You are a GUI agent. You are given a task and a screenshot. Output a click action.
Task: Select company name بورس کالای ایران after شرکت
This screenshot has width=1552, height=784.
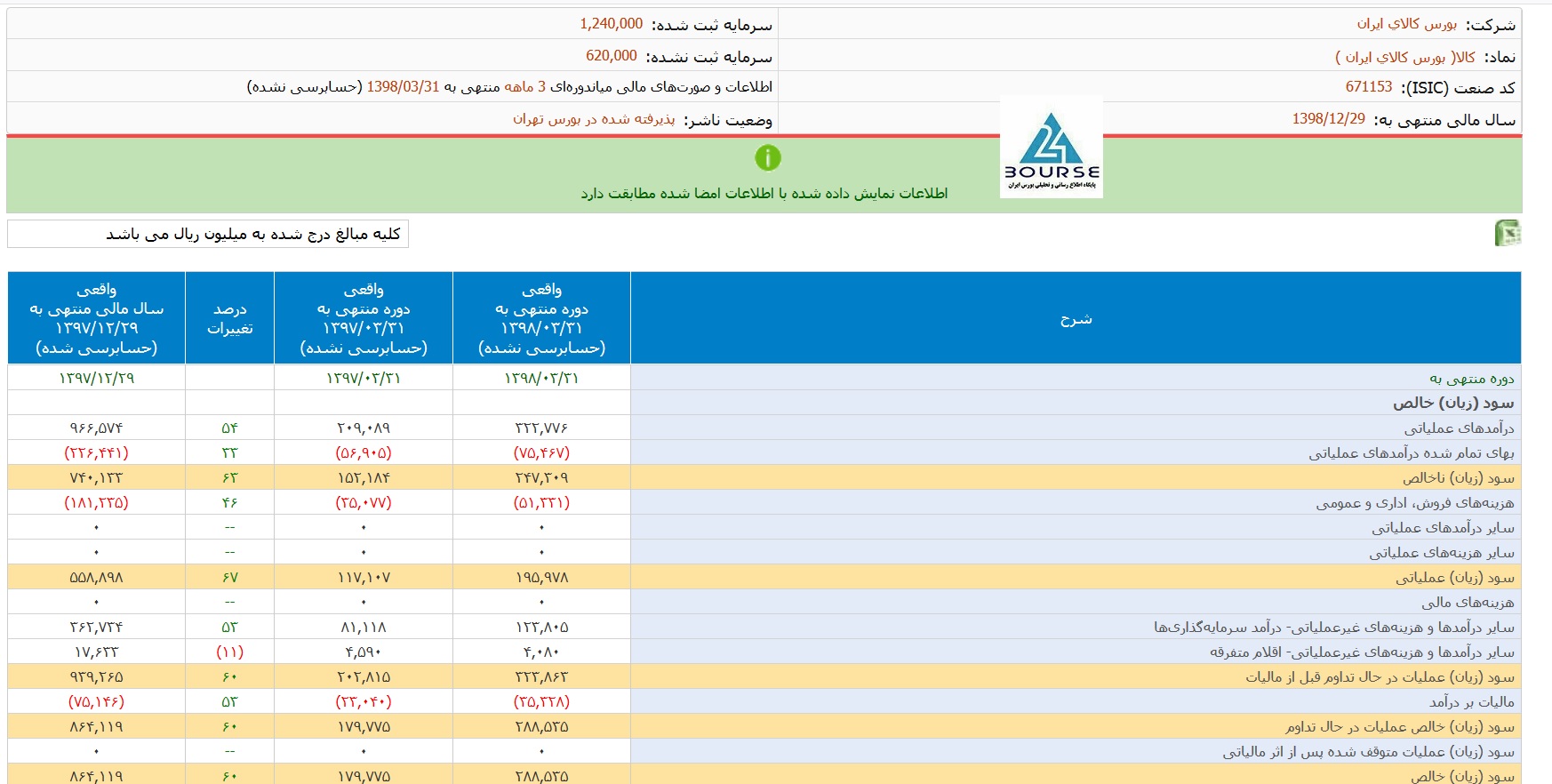click(x=1406, y=24)
